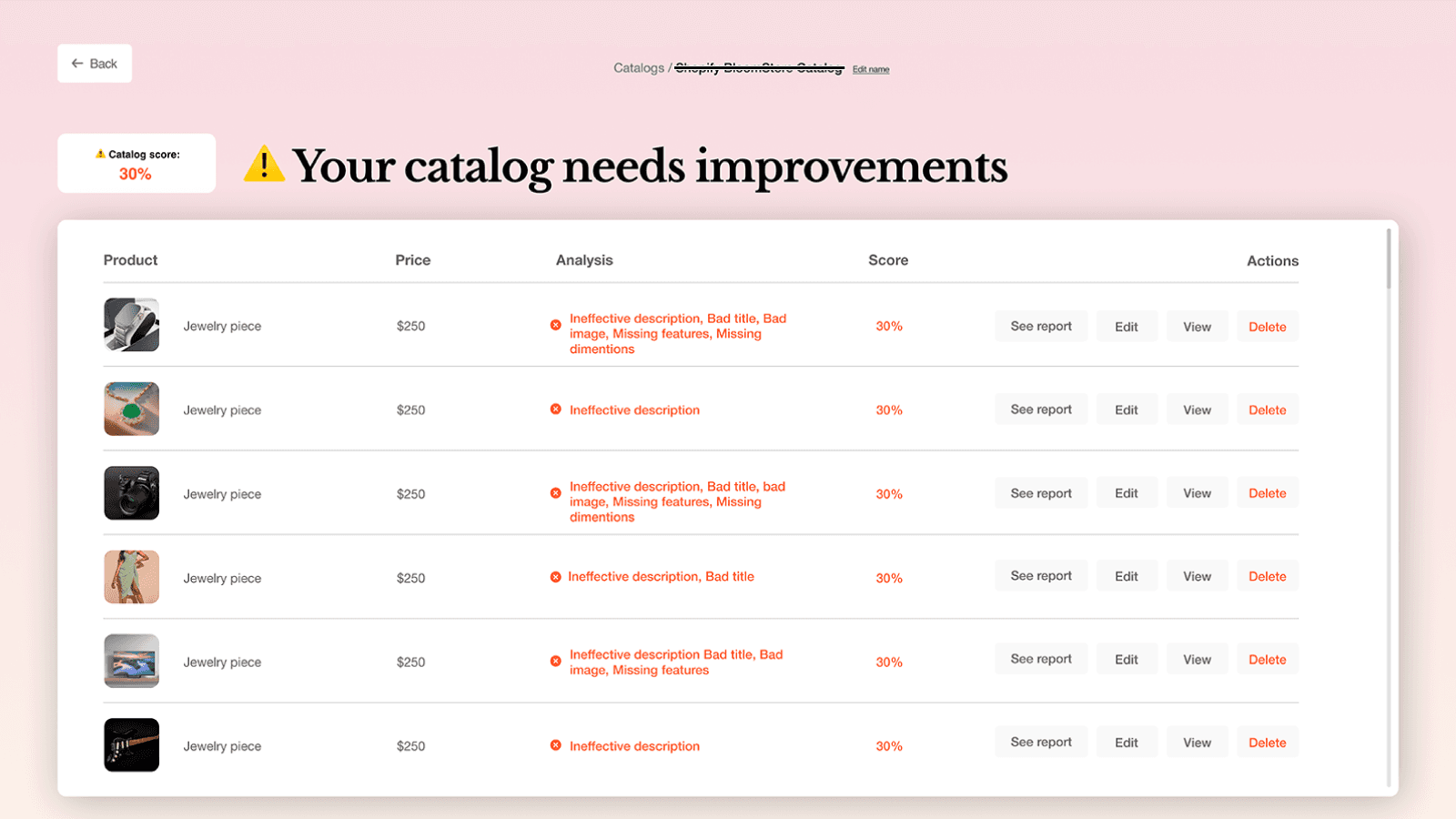This screenshot has height=819, width=1456.
Task: Open See report for the watch product
Action: coord(1040,327)
